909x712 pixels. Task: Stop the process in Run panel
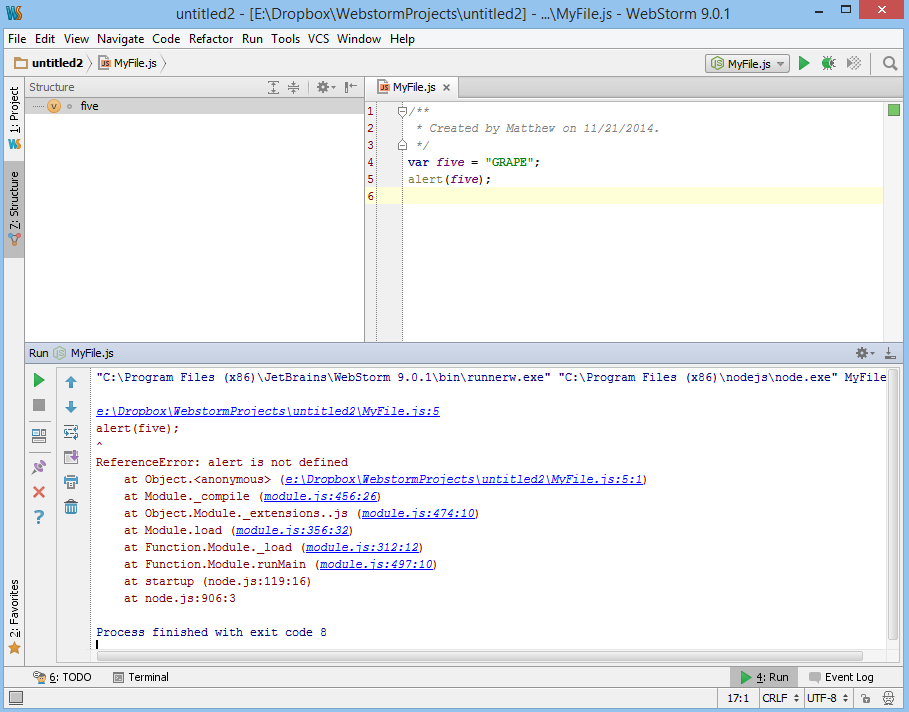pos(39,405)
